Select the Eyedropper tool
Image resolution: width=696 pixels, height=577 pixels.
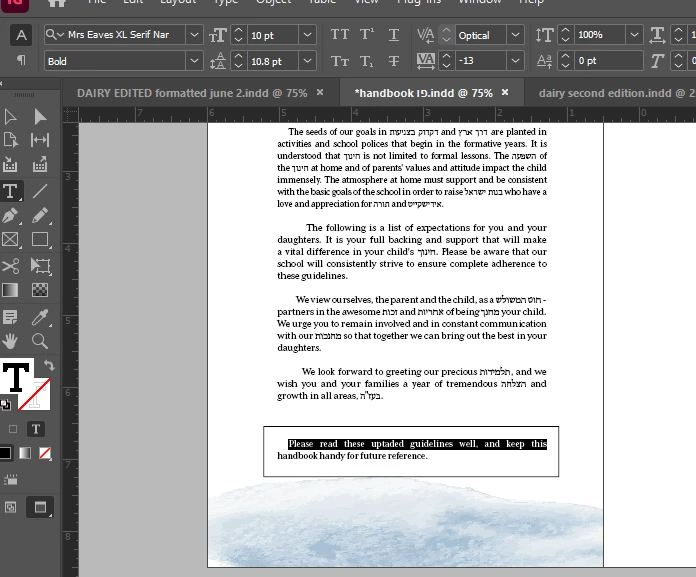click(40, 317)
